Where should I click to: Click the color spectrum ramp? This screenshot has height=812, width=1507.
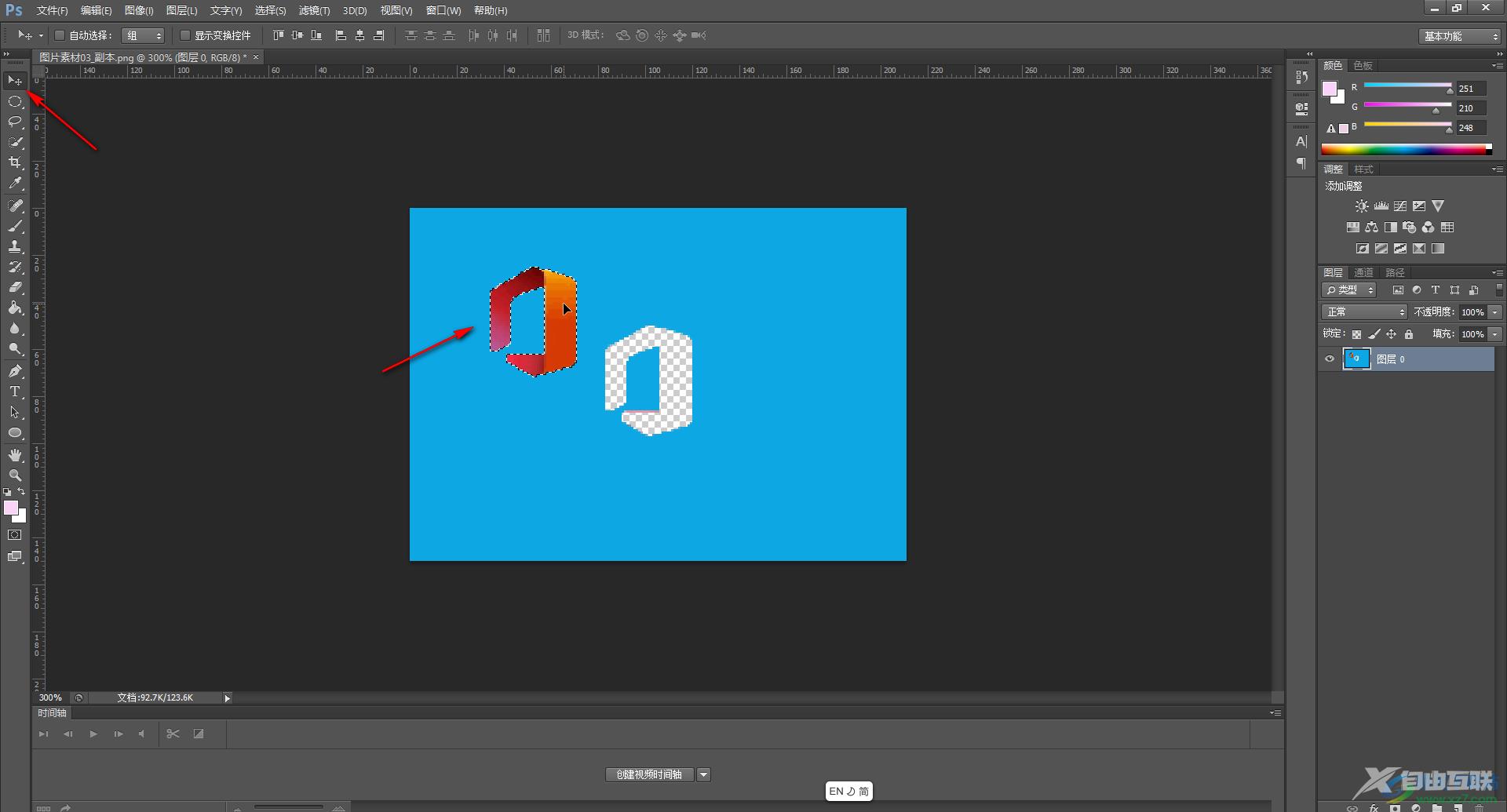pyautogui.click(x=1407, y=150)
